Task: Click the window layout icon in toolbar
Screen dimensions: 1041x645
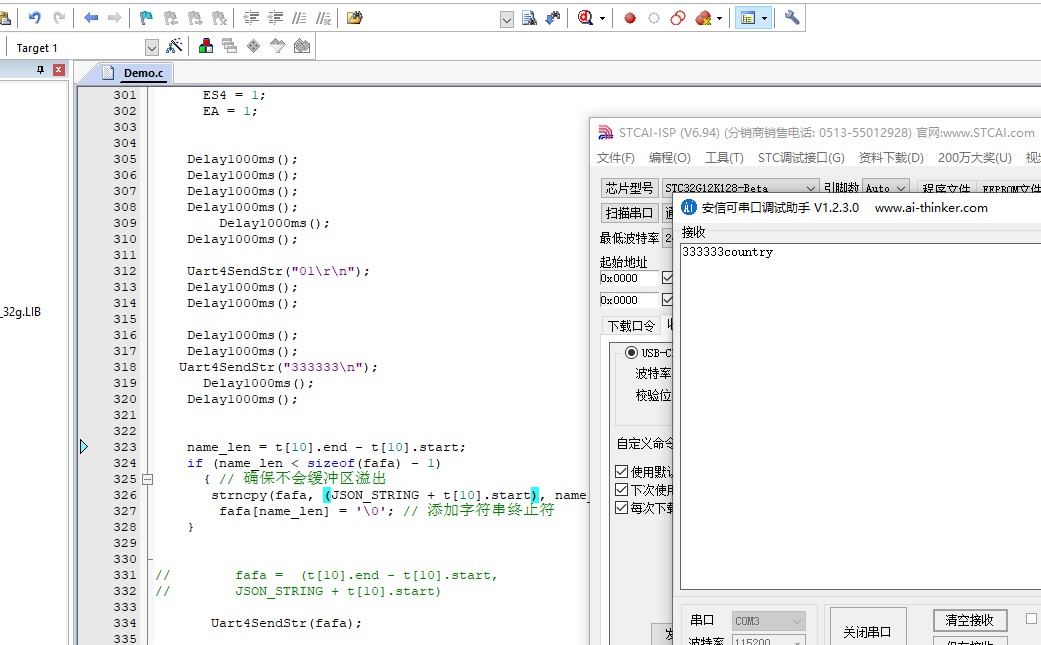Action: pos(748,18)
